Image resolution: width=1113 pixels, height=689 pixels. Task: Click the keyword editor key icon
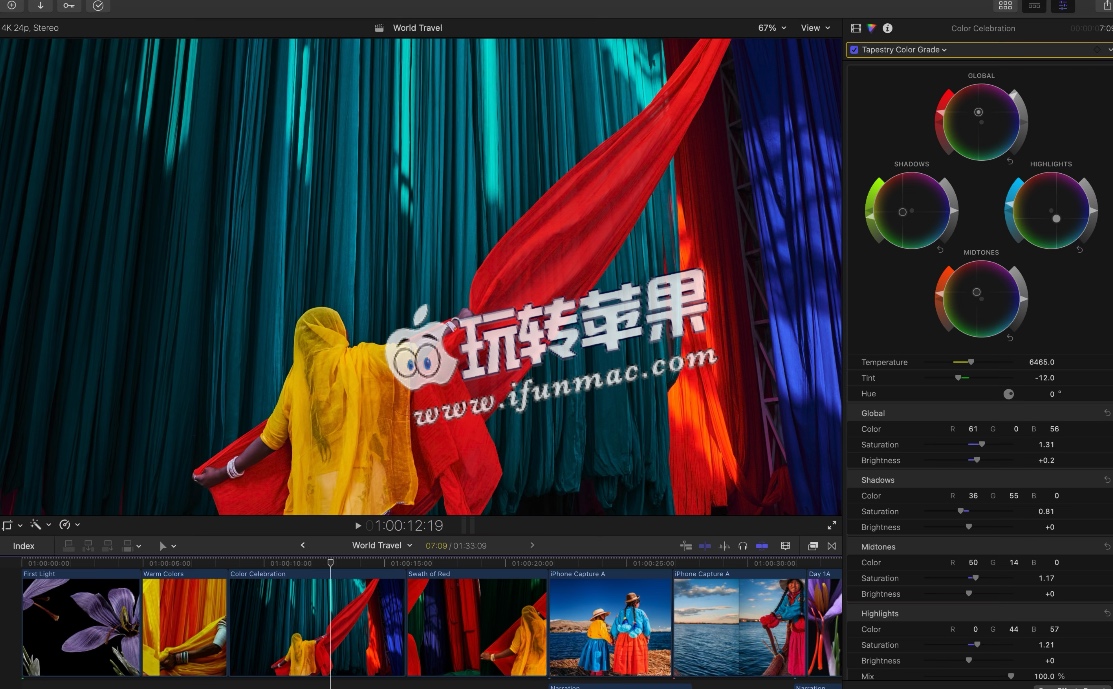(x=69, y=6)
